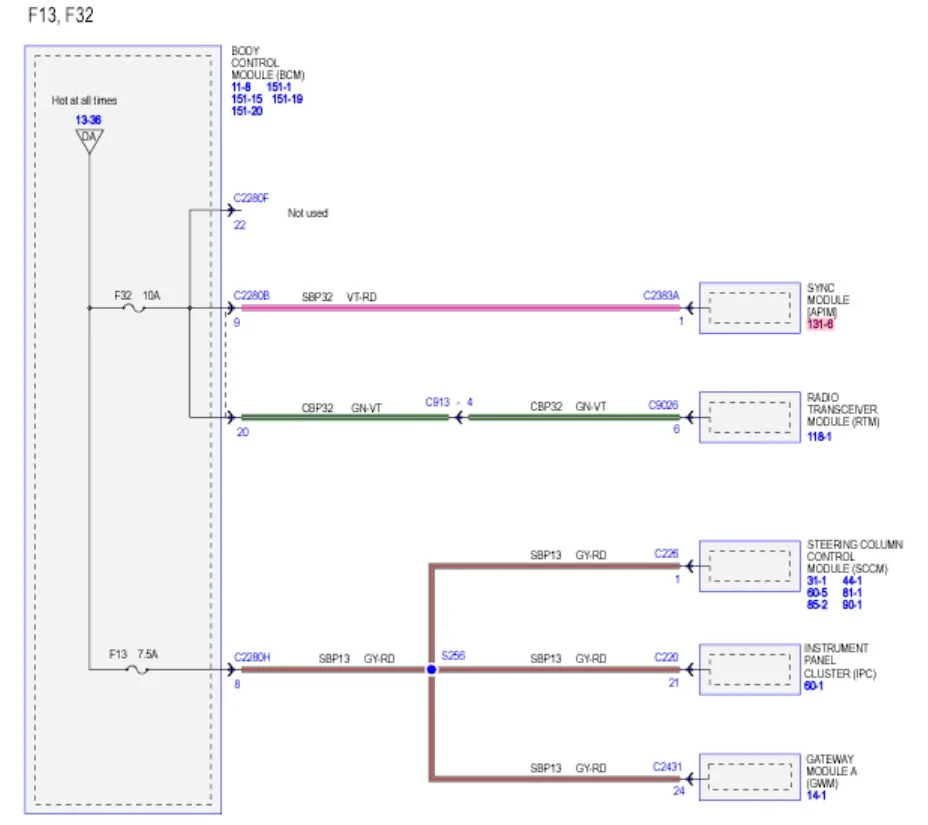
Task: Follow the 151-15 reference link
Action: 247,99
